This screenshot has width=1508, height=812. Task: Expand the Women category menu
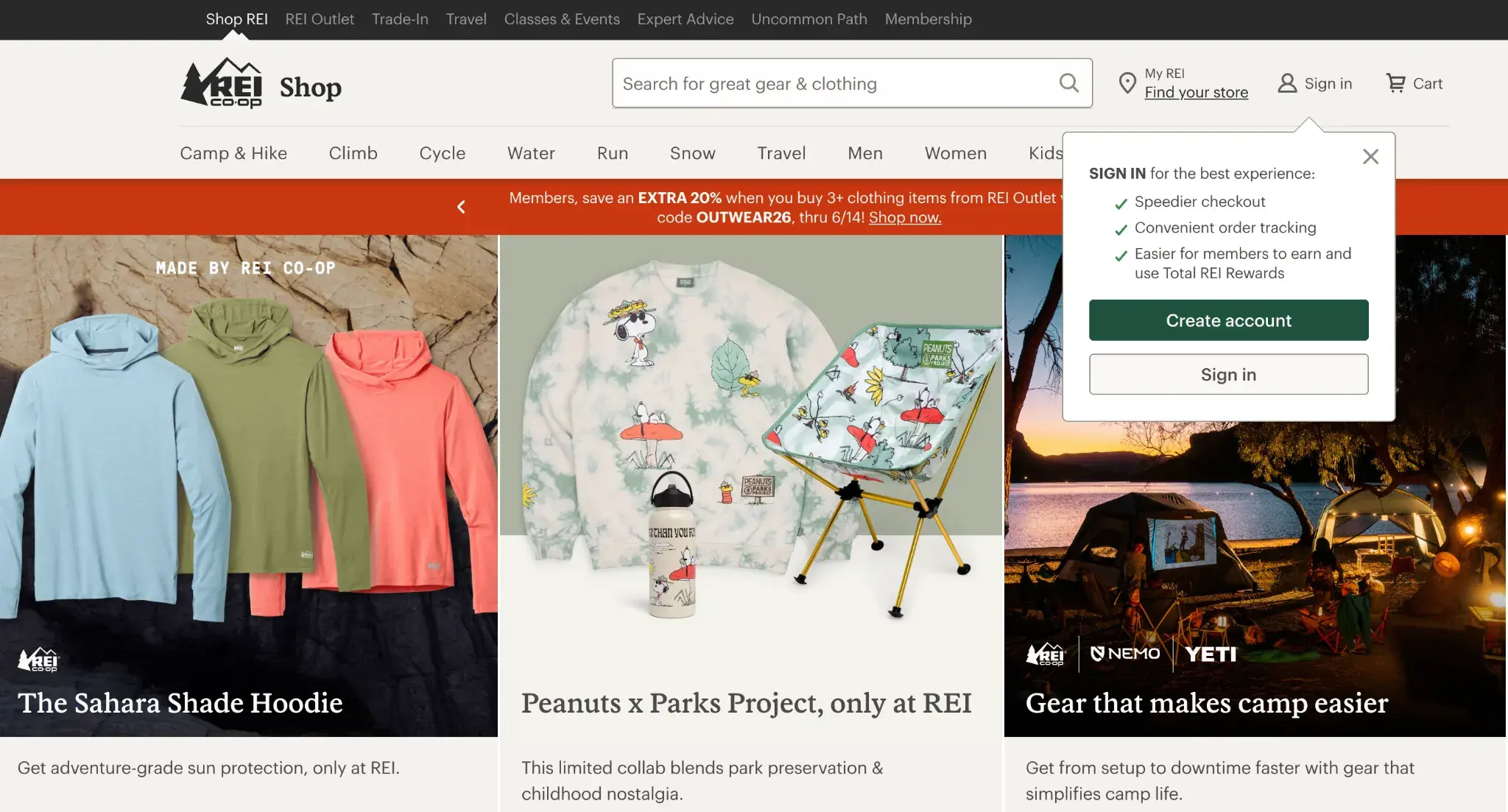(x=955, y=153)
